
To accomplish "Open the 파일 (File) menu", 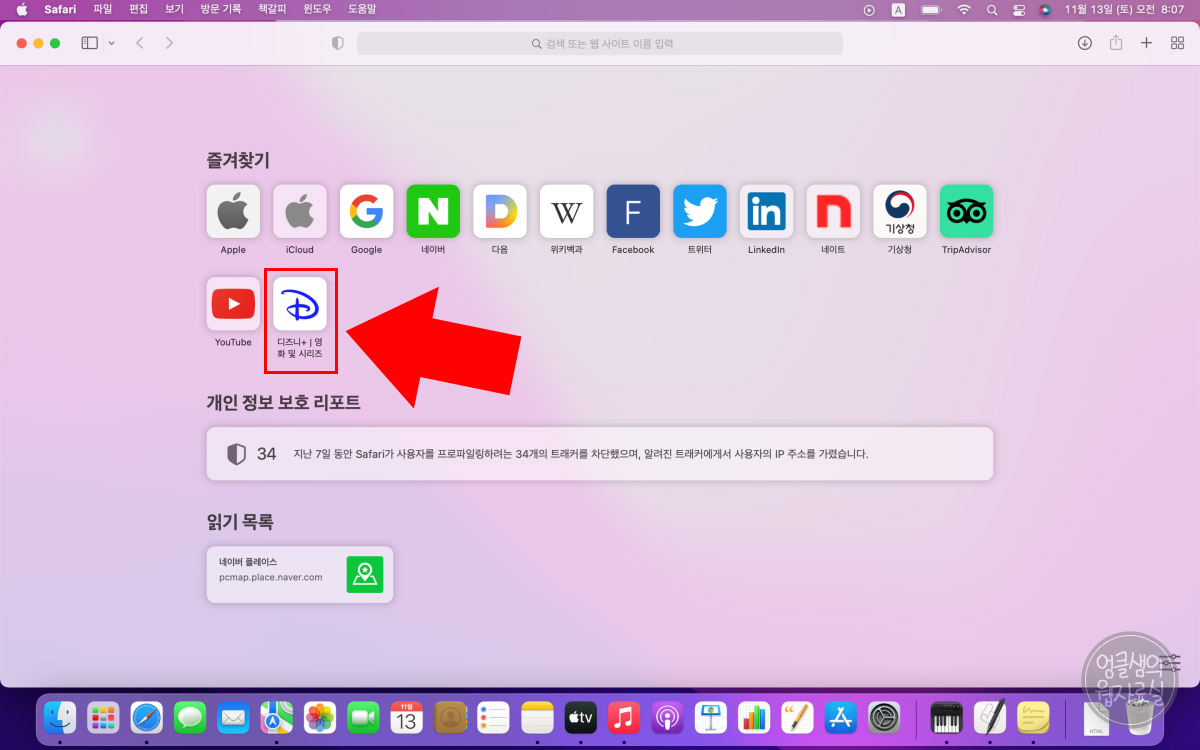I will pos(103,9).
